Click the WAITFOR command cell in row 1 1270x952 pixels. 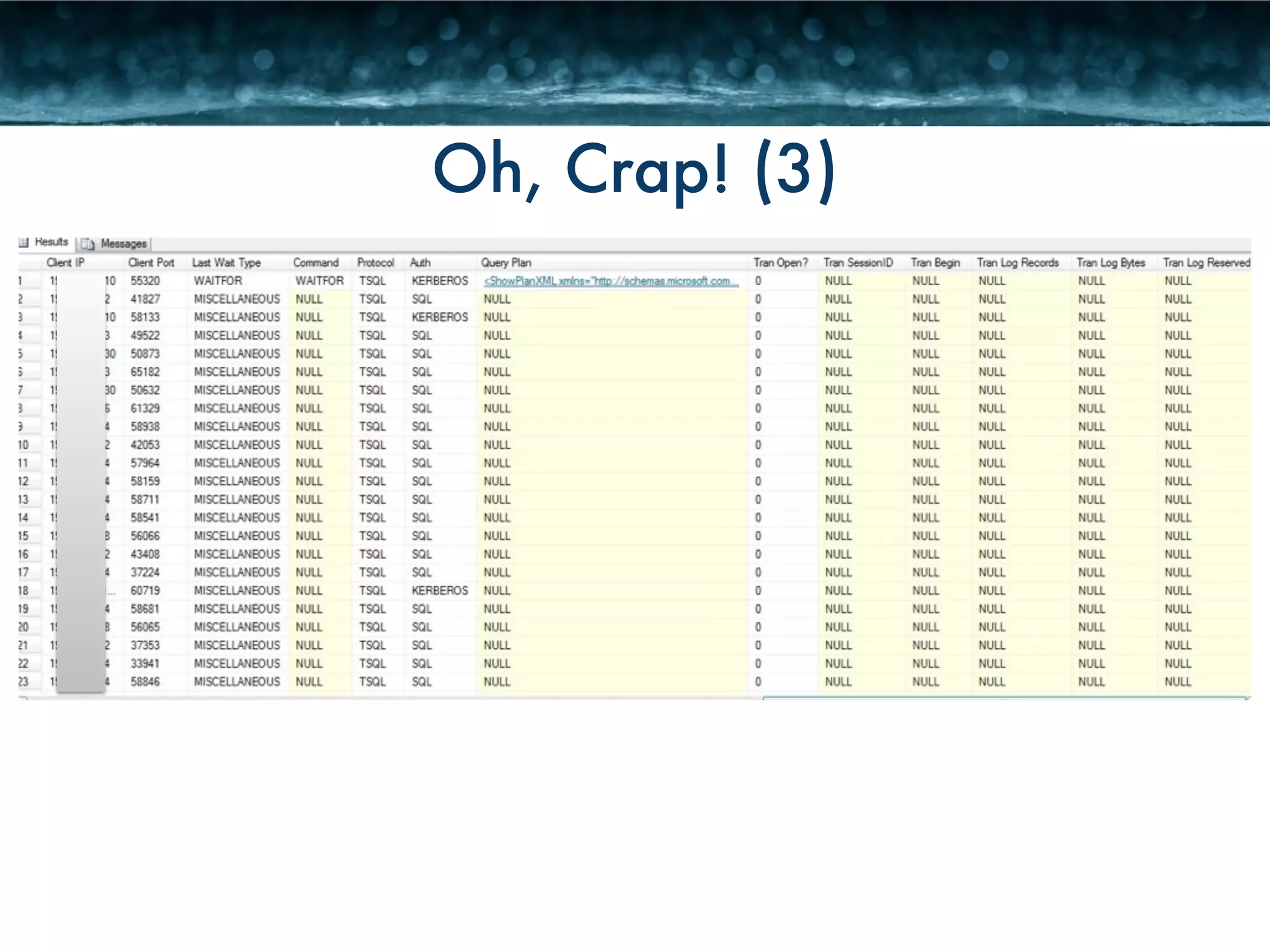coord(319,281)
